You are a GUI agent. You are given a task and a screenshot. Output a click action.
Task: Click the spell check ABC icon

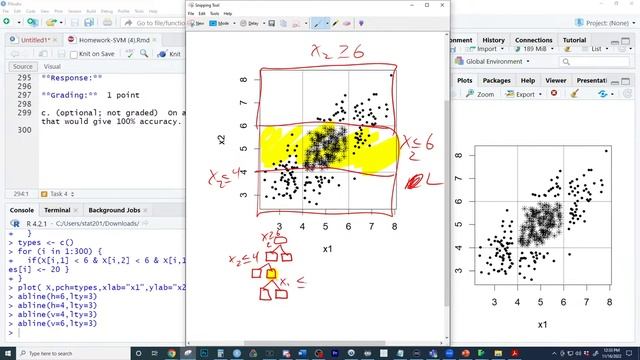point(130,53)
